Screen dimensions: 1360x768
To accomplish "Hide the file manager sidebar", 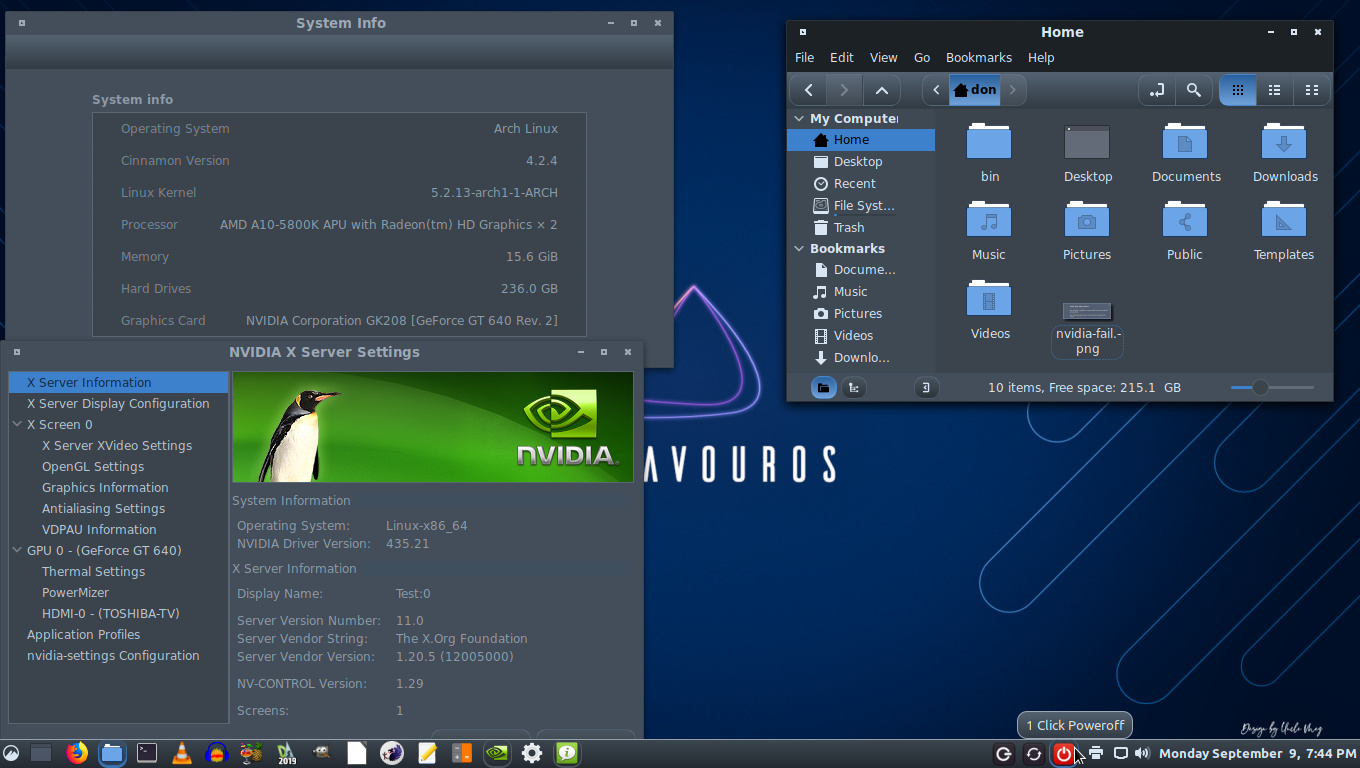I will (927, 387).
